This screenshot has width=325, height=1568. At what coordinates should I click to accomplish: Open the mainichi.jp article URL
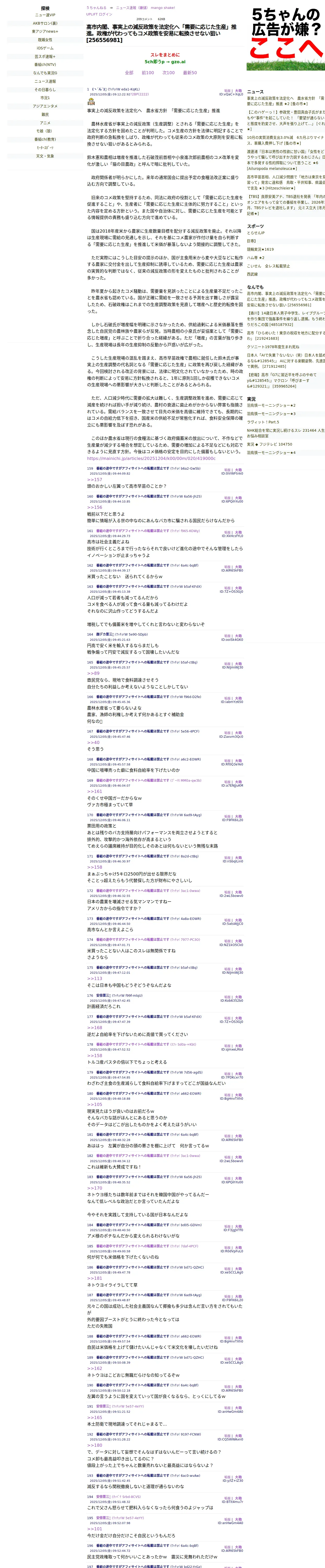(x=151, y=458)
